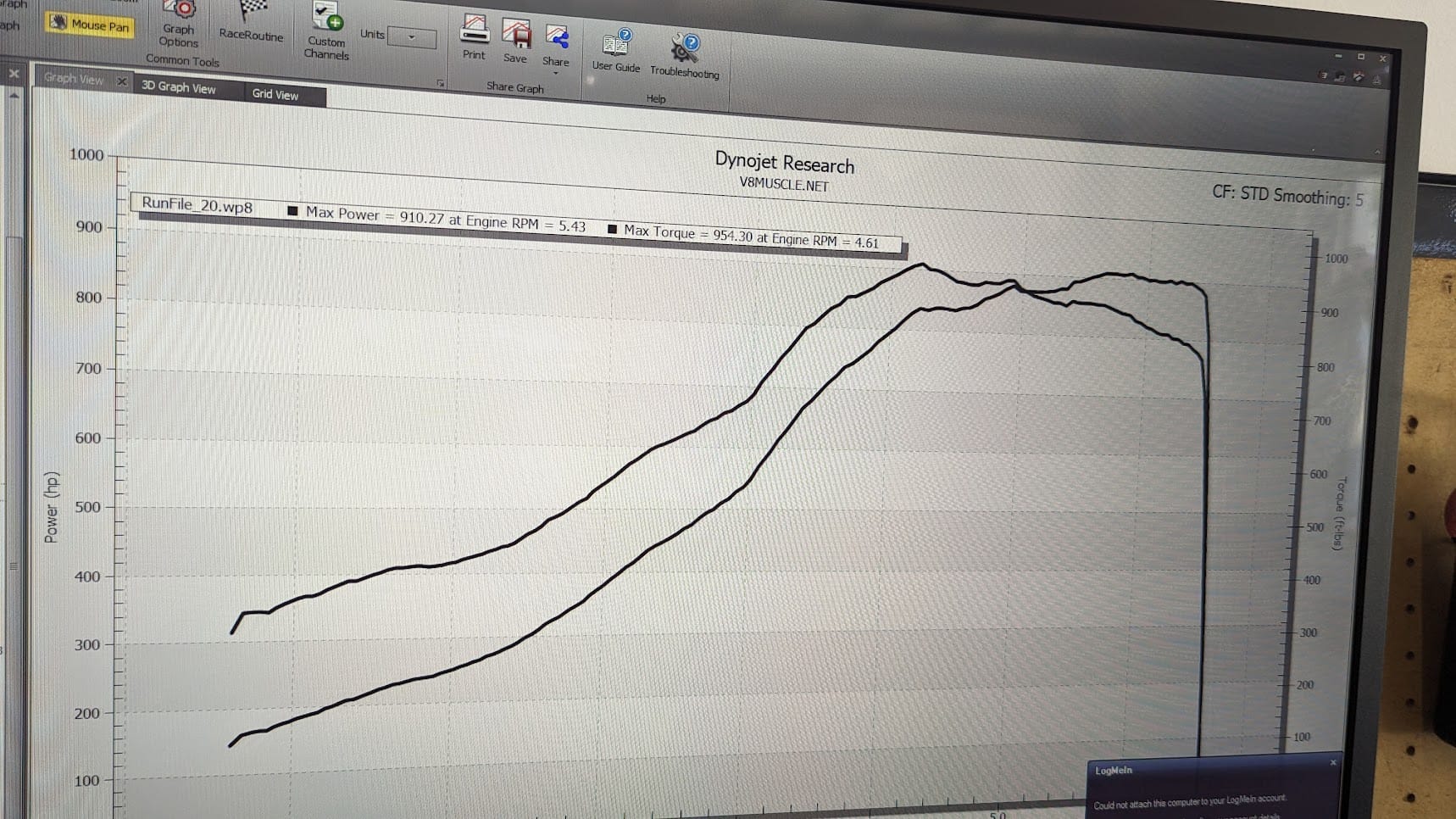Select RunFile_20.wp8 in the graph legend

(197, 205)
